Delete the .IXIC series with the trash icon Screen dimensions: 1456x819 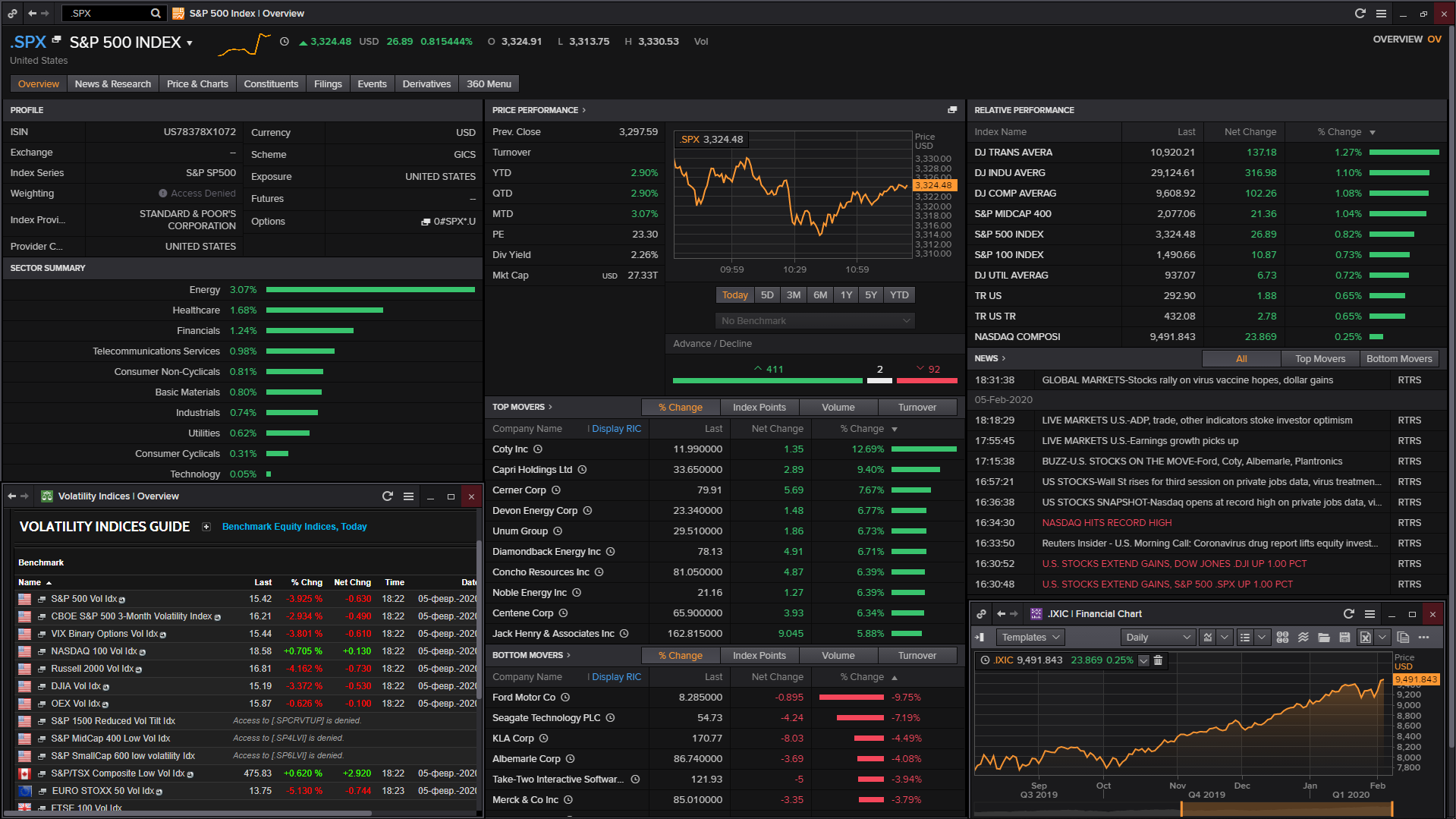coord(1158,660)
